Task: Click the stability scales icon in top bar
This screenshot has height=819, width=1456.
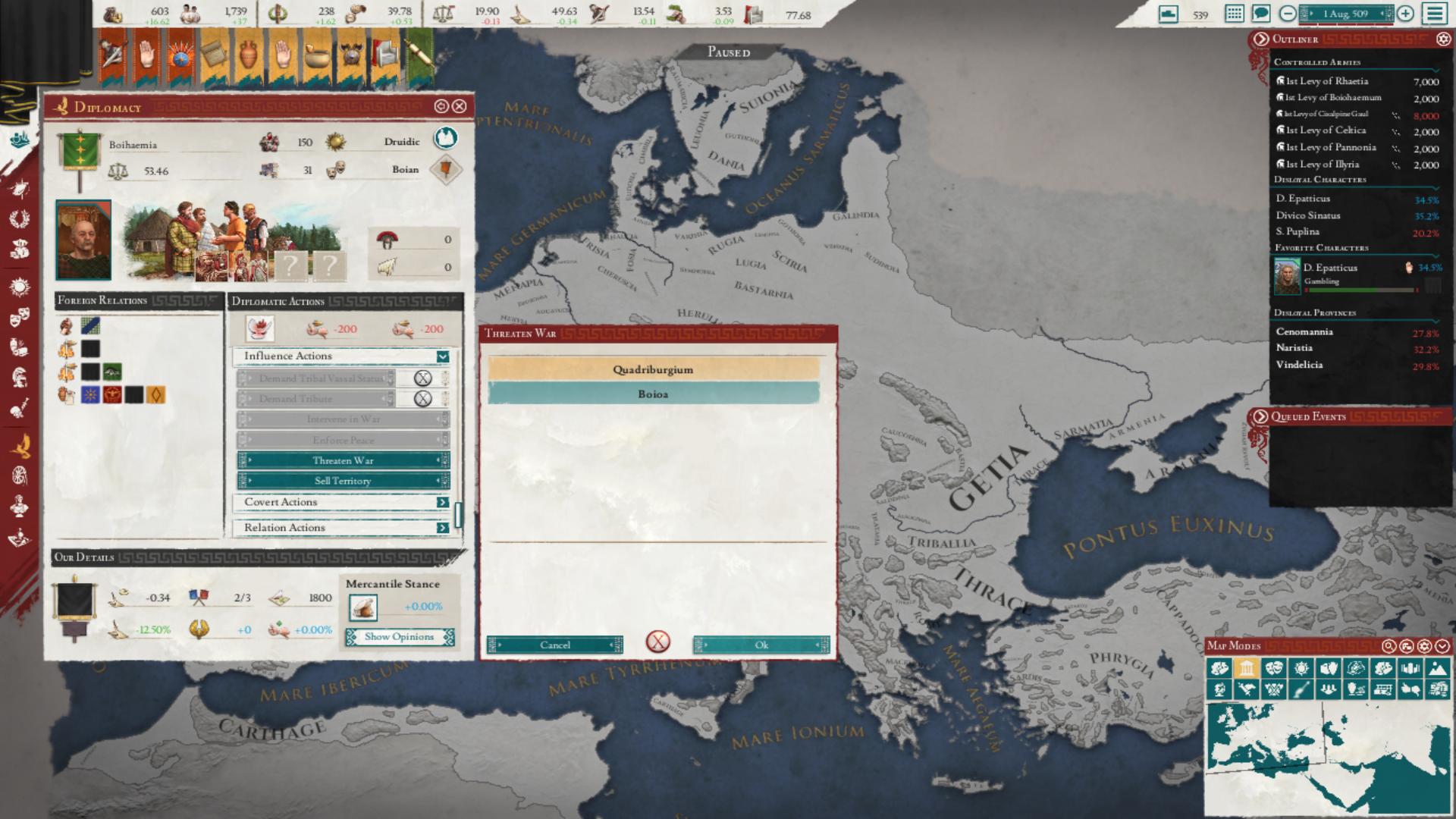Action: (x=444, y=14)
